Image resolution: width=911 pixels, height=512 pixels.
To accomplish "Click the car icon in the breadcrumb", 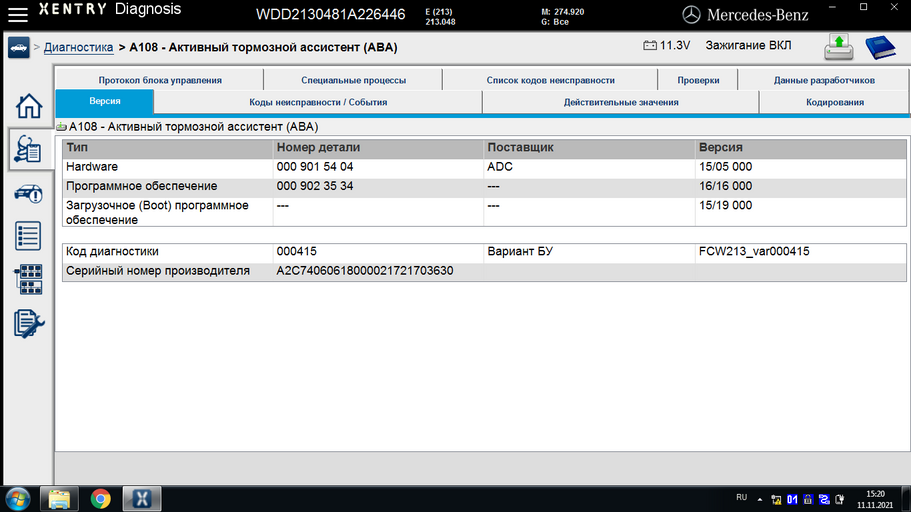I will point(19,48).
